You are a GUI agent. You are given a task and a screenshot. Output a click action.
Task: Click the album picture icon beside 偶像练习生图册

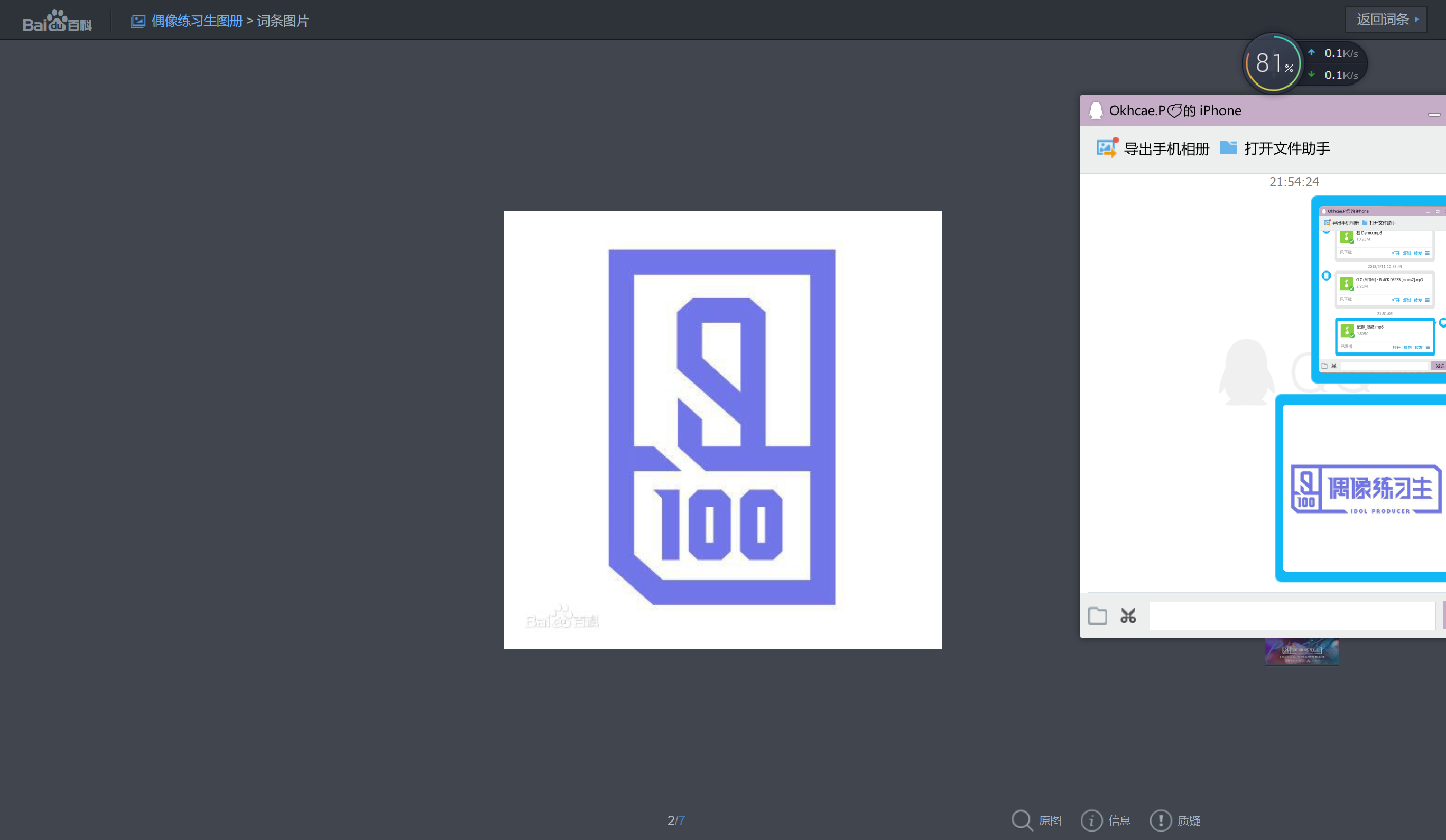pyautogui.click(x=138, y=21)
